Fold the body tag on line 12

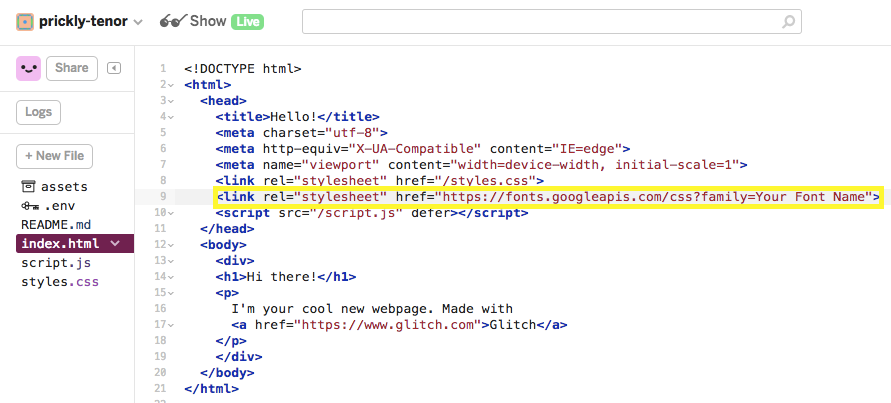point(170,245)
